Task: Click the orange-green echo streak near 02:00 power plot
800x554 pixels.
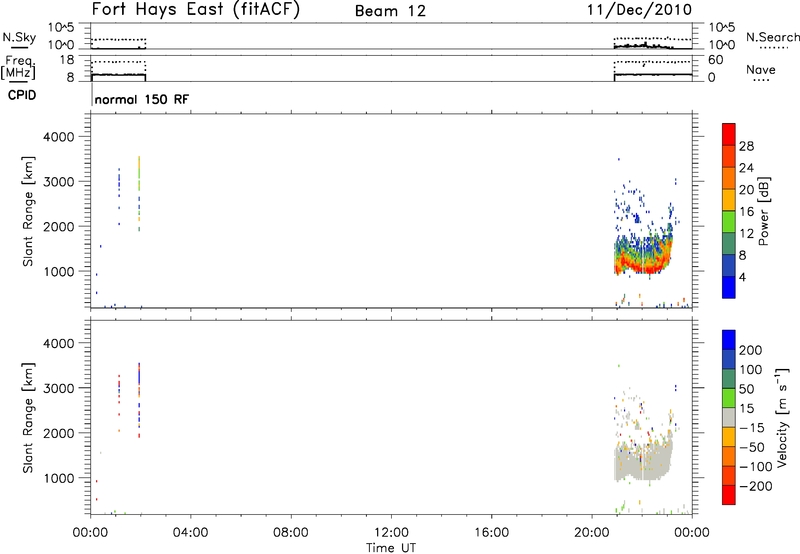Action: 139,194
